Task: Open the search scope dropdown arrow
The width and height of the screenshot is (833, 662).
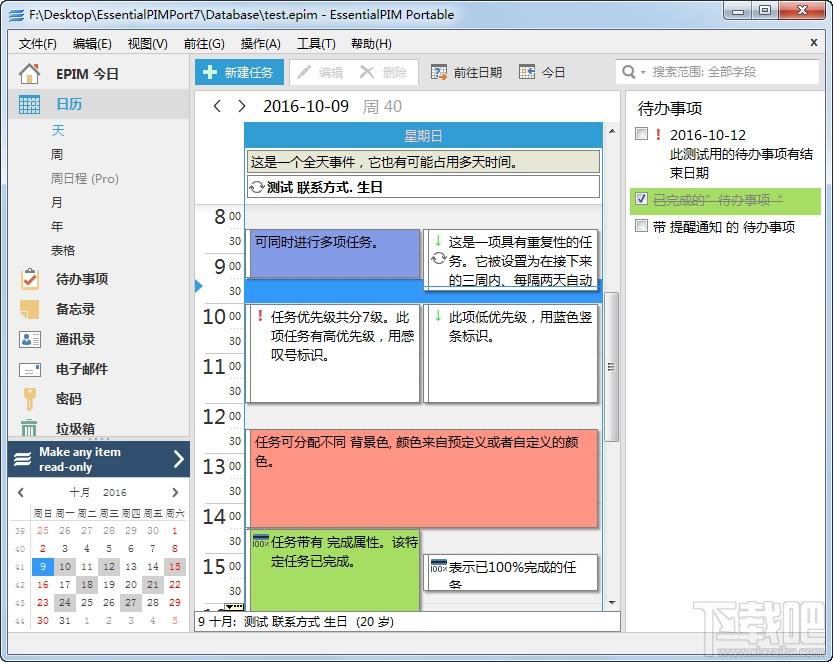Action: pyautogui.click(x=643, y=72)
